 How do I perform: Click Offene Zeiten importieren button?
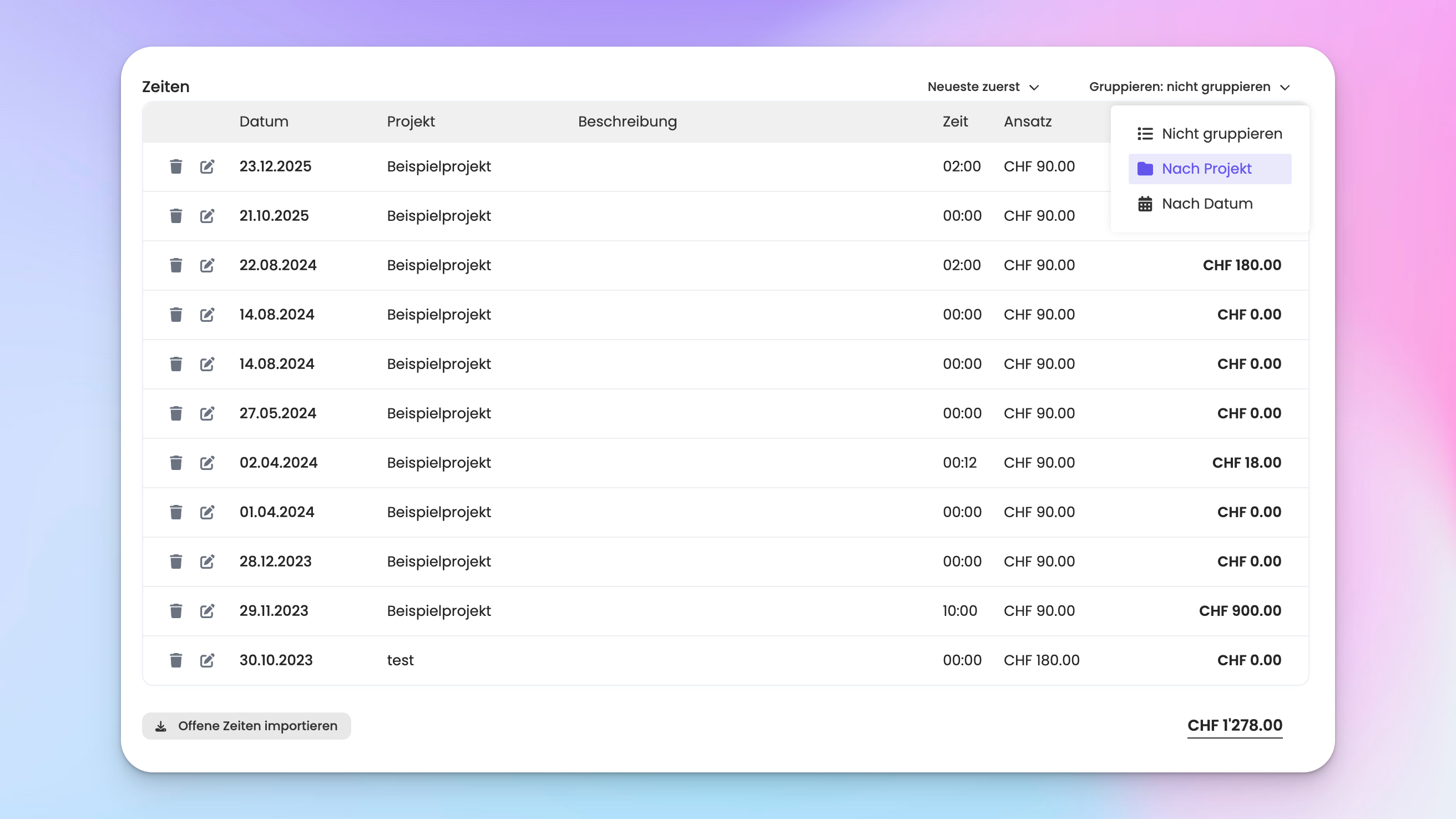pyautogui.click(x=246, y=726)
